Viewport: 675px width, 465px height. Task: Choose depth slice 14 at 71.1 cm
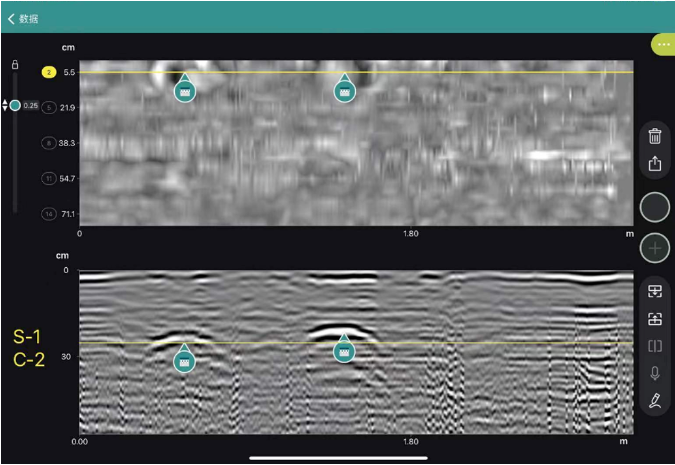point(48,214)
